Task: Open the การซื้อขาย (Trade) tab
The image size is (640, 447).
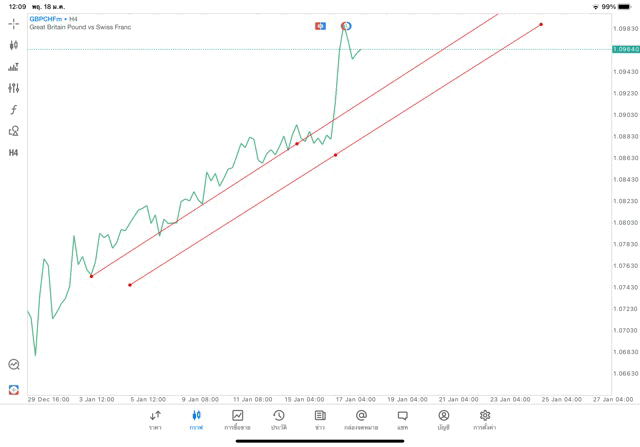Action: point(238,419)
